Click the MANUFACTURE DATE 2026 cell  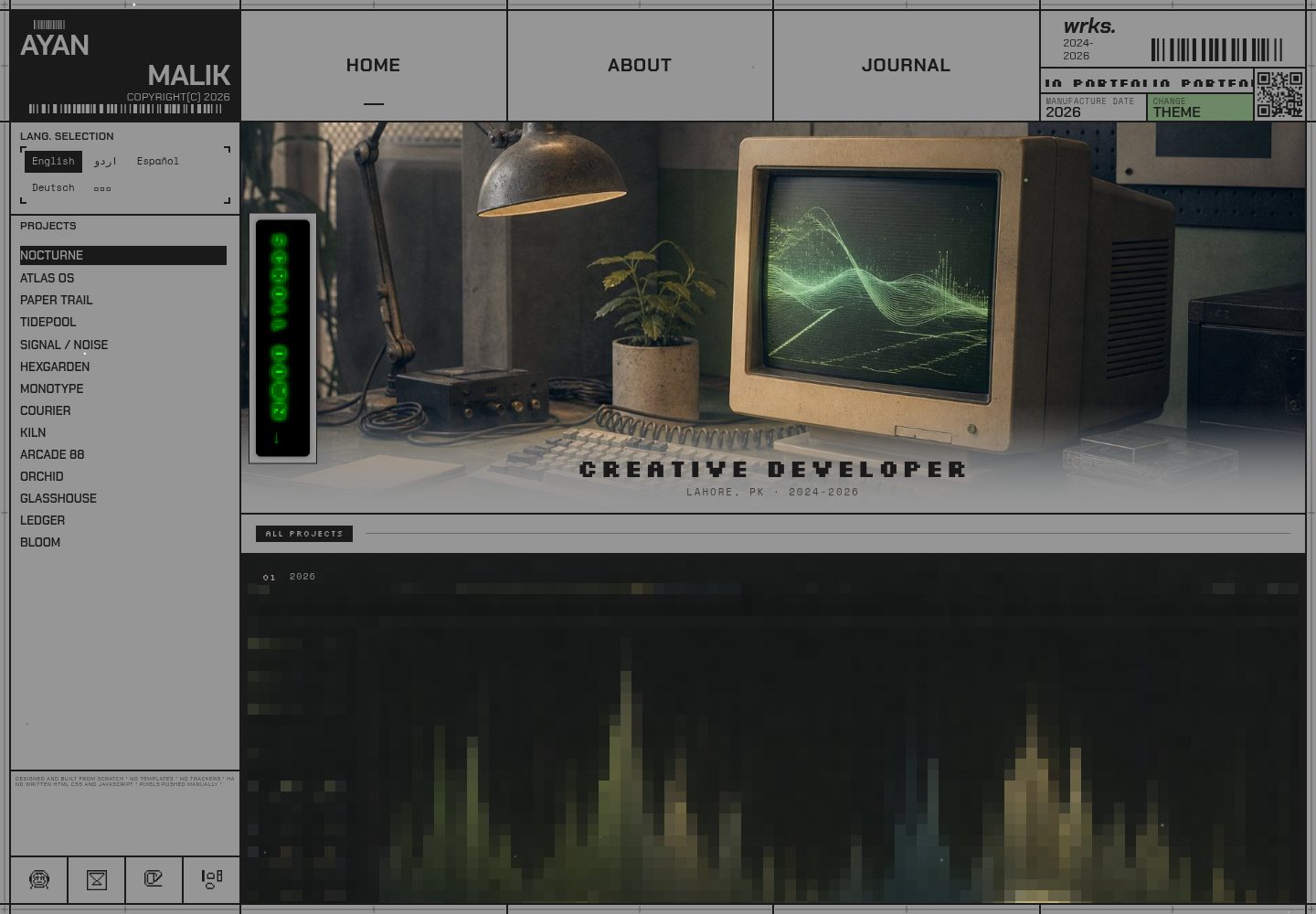click(x=1093, y=108)
